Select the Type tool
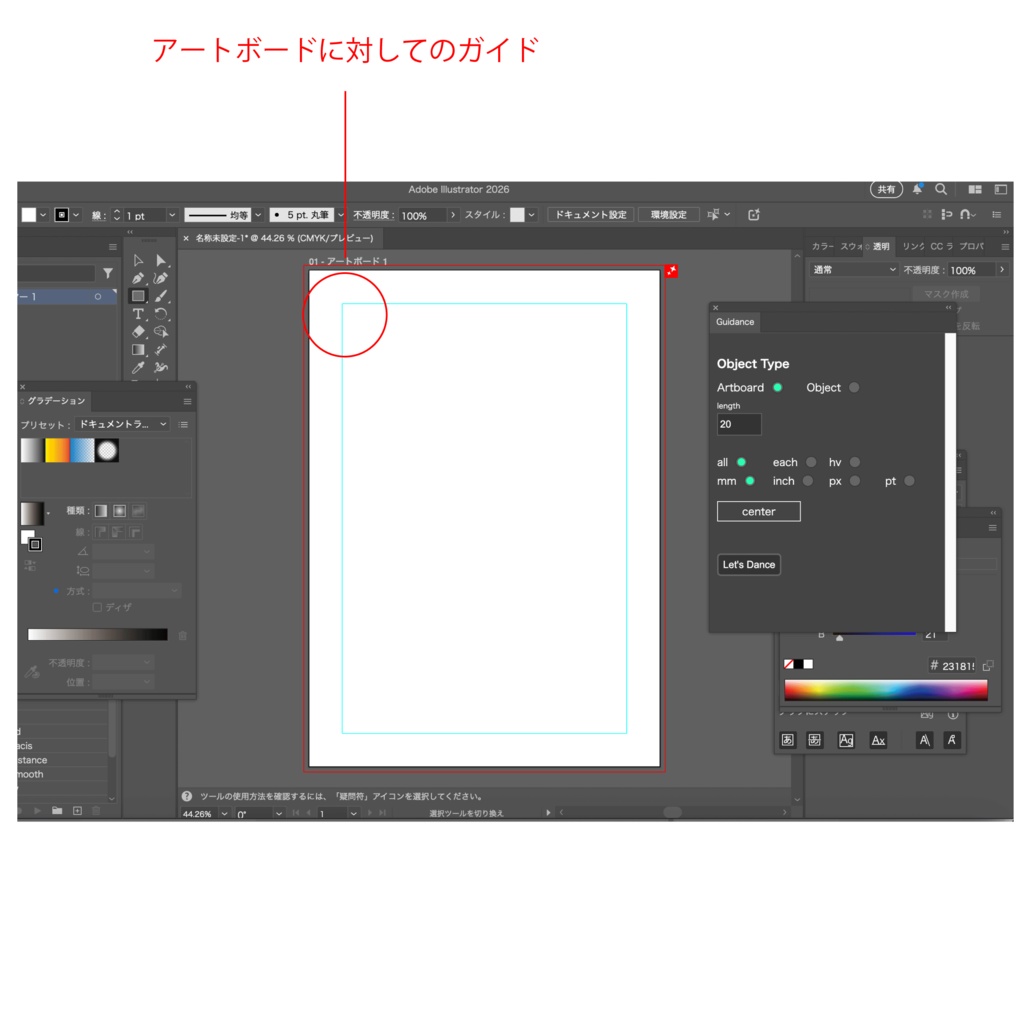Image resolution: width=1024 pixels, height=1024 pixels. tap(138, 314)
